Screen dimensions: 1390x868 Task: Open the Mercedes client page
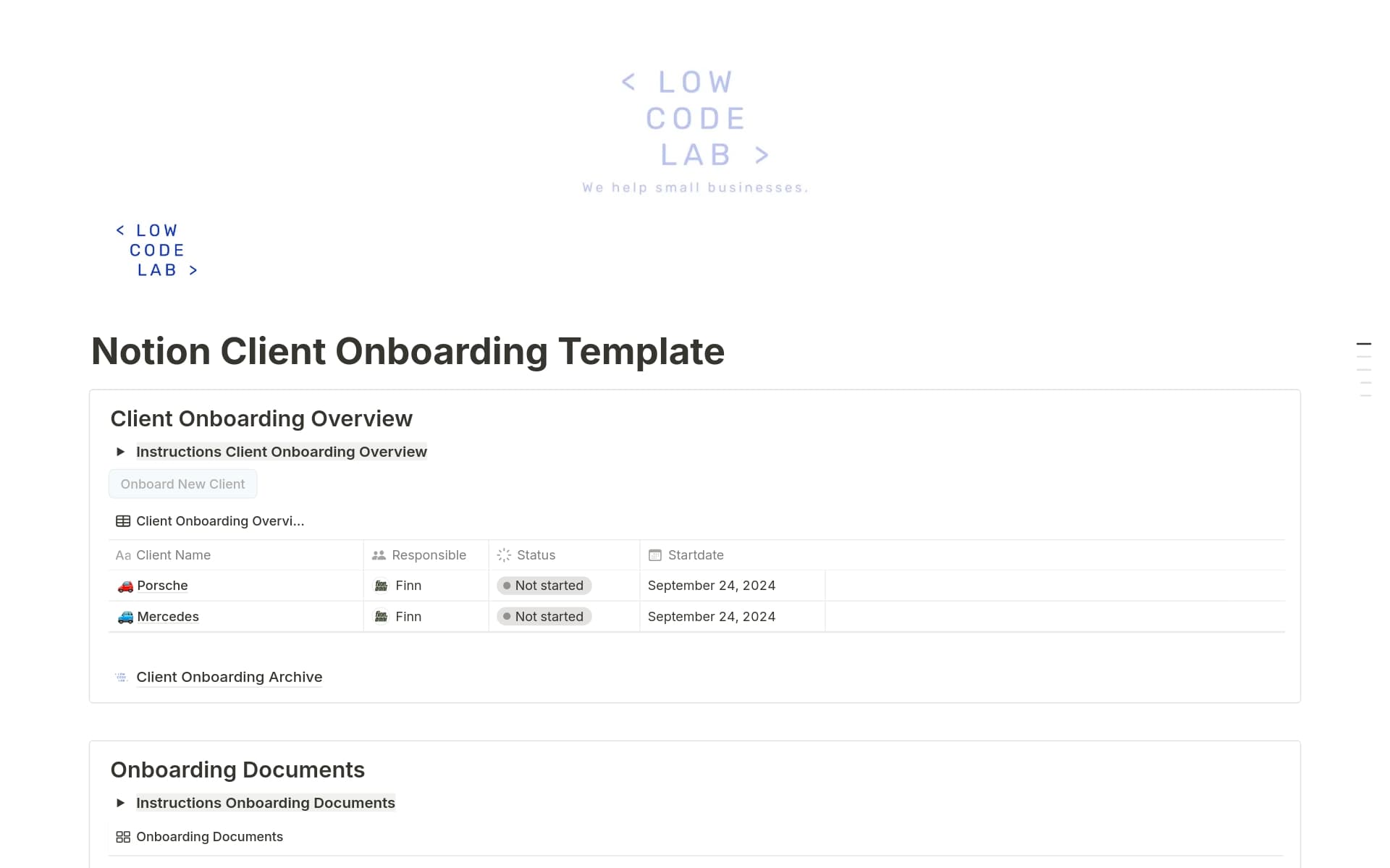click(x=168, y=616)
